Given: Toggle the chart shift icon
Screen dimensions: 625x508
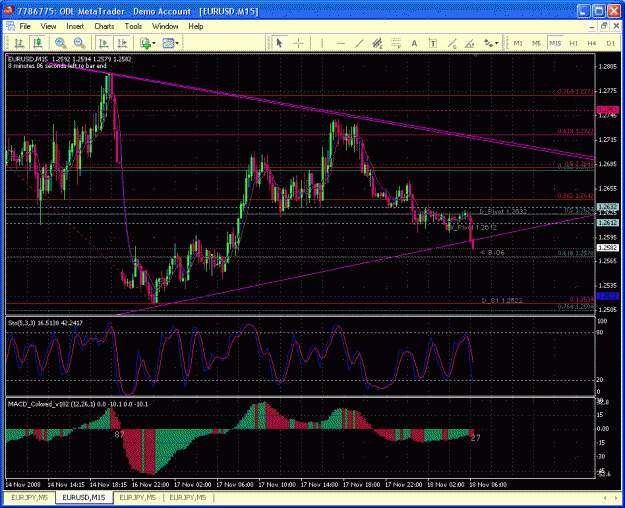Looking at the screenshot, I should tap(122, 43).
